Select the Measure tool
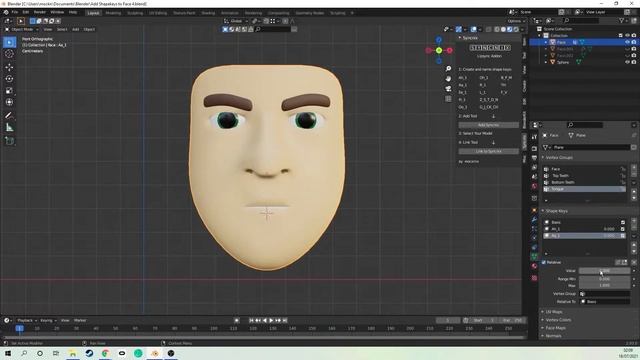640x360 pixels. (9, 128)
